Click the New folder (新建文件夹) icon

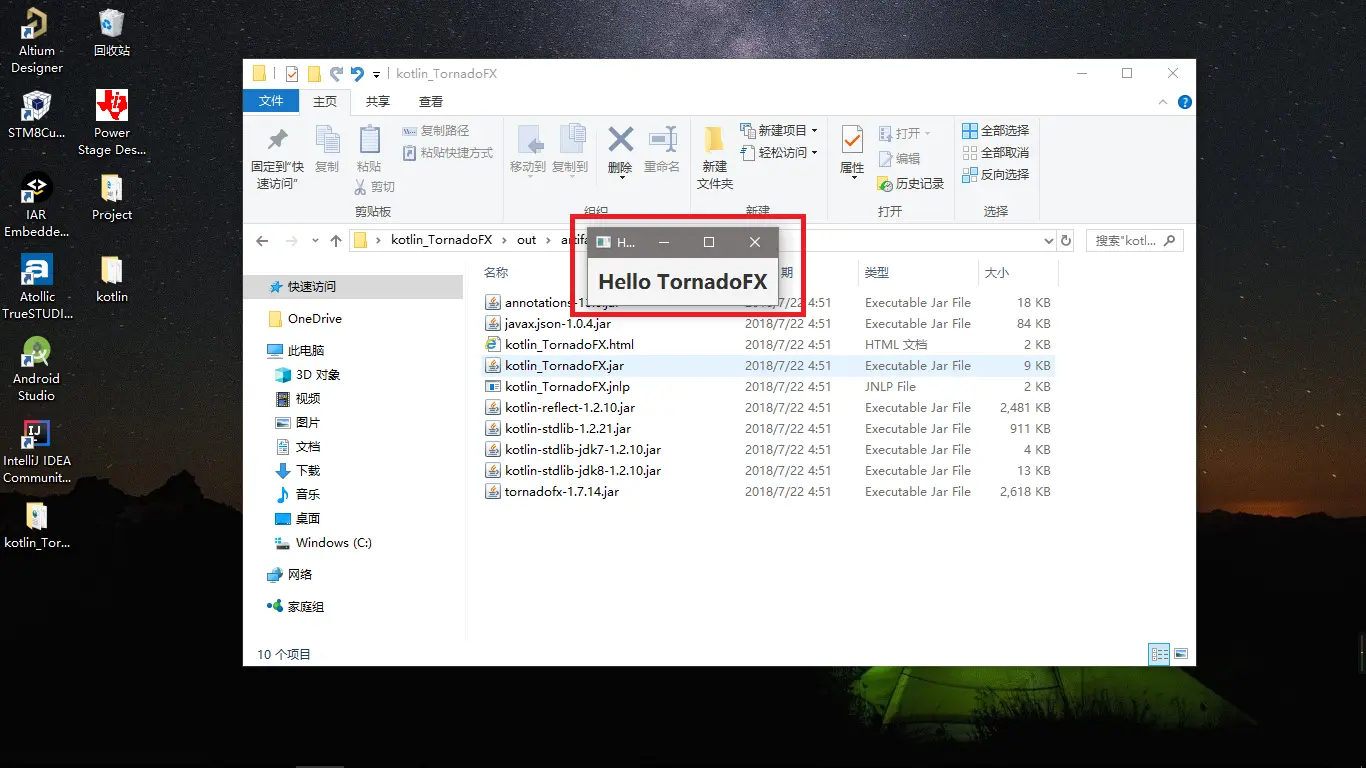tap(714, 140)
